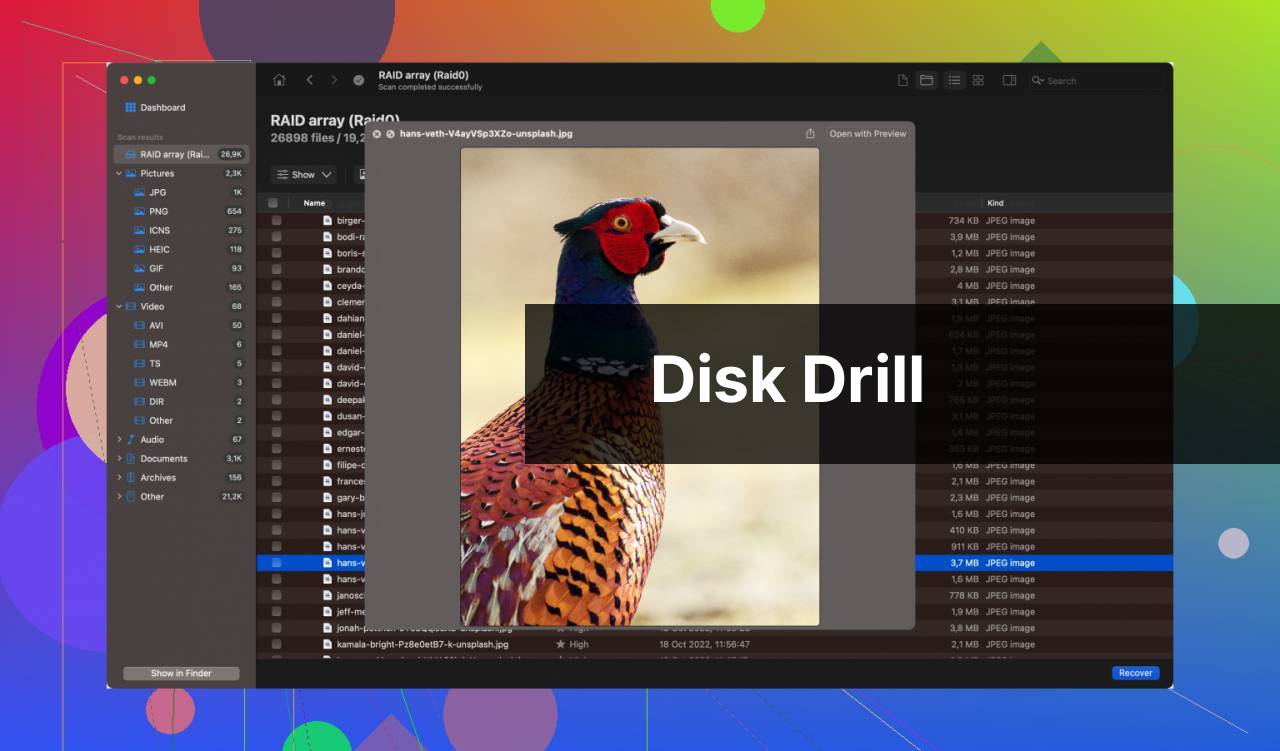Click the AVI video icon in sidebar
The image size is (1280, 751).
(x=140, y=325)
